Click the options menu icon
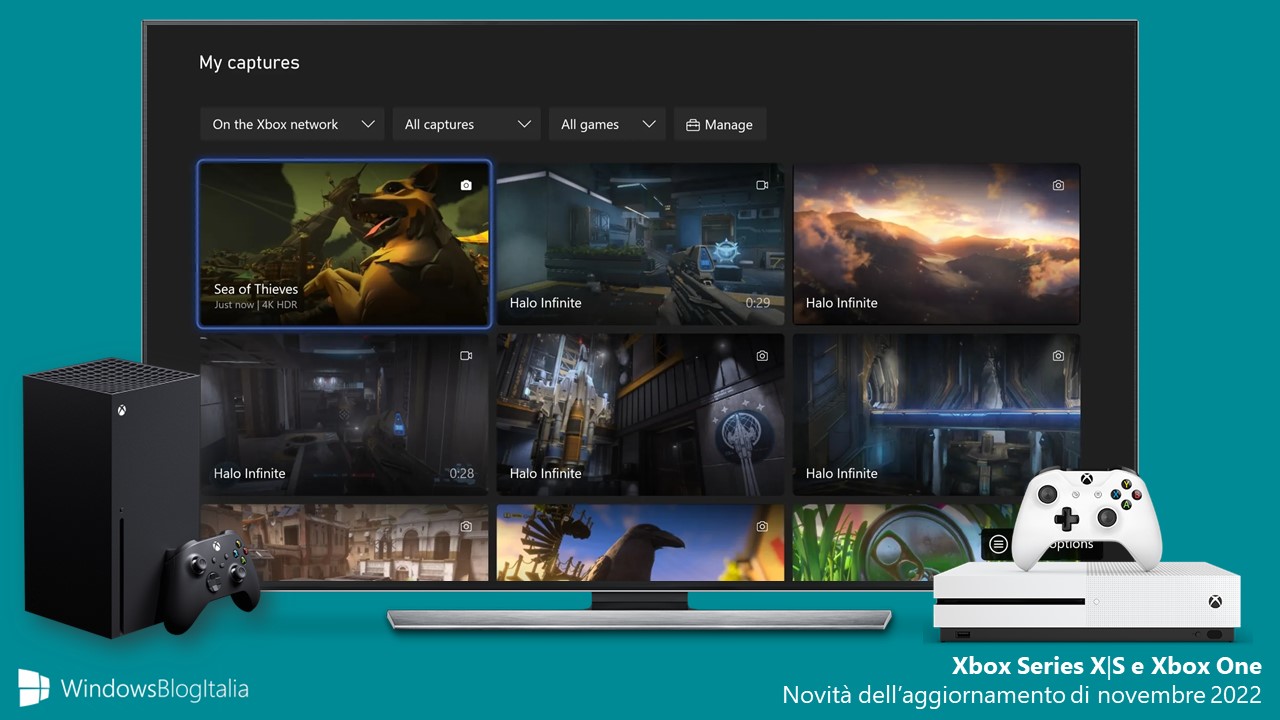 click(997, 544)
